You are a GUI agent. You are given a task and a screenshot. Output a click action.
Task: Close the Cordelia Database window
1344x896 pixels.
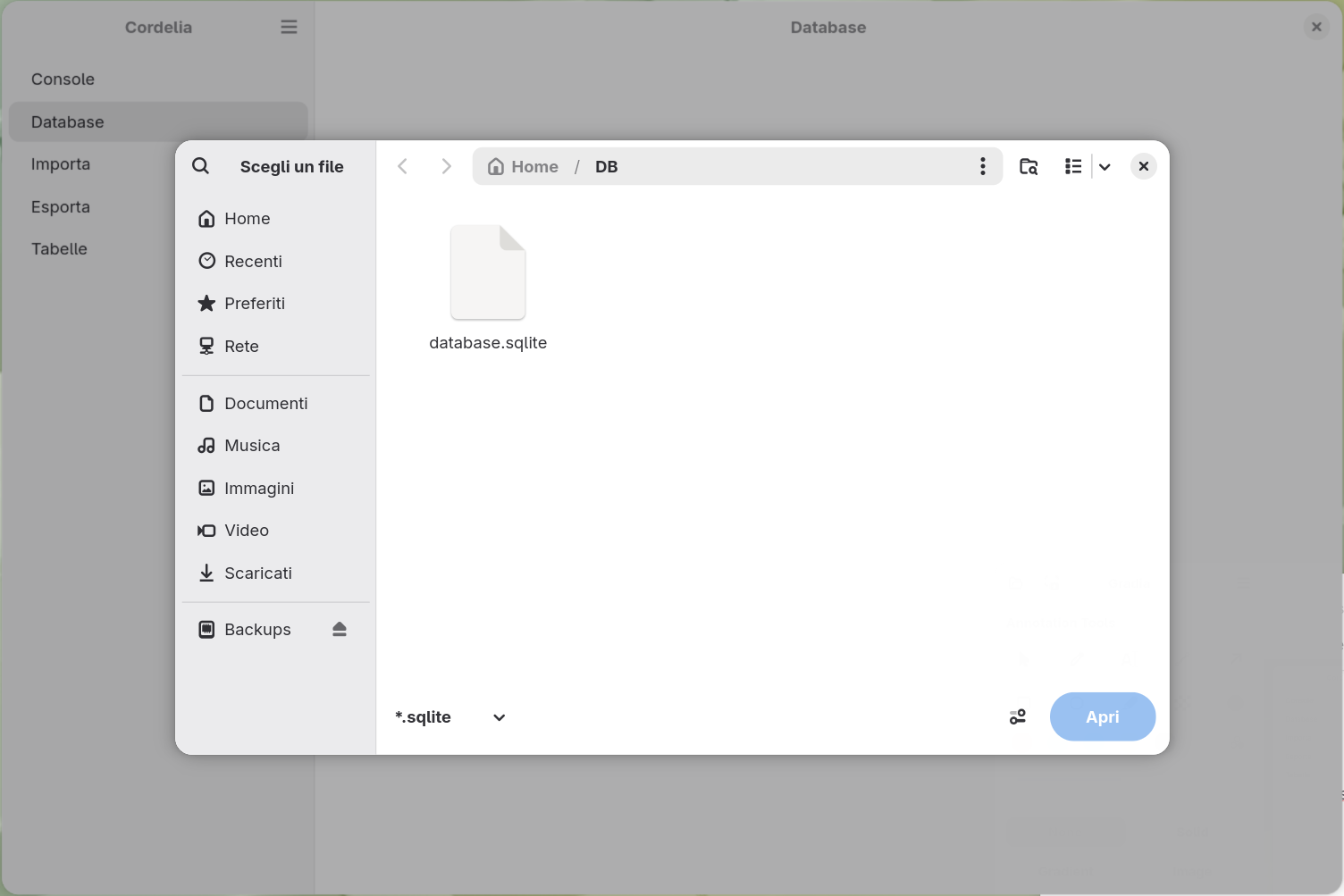1316,27
